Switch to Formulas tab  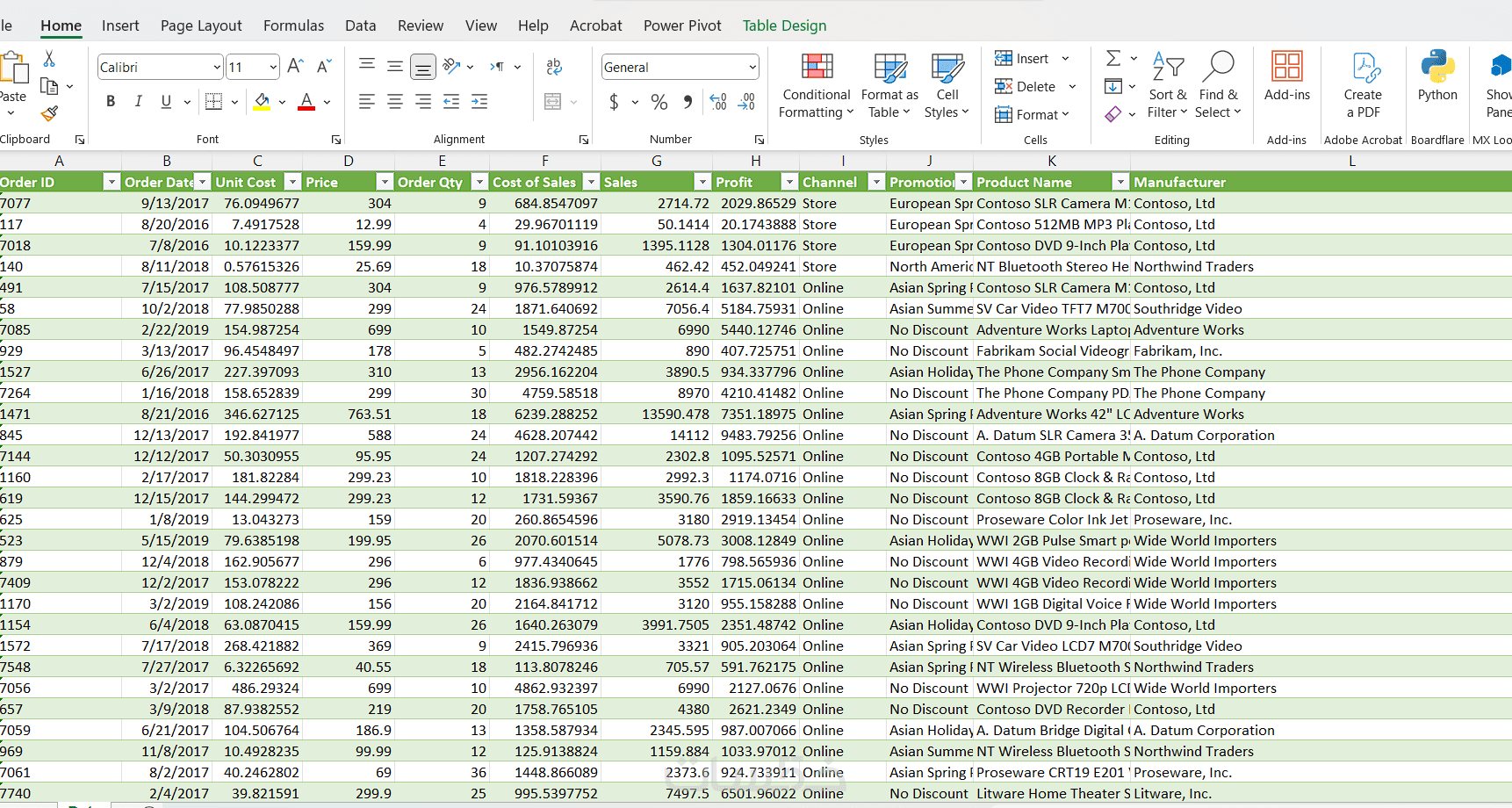coord(293,25)
